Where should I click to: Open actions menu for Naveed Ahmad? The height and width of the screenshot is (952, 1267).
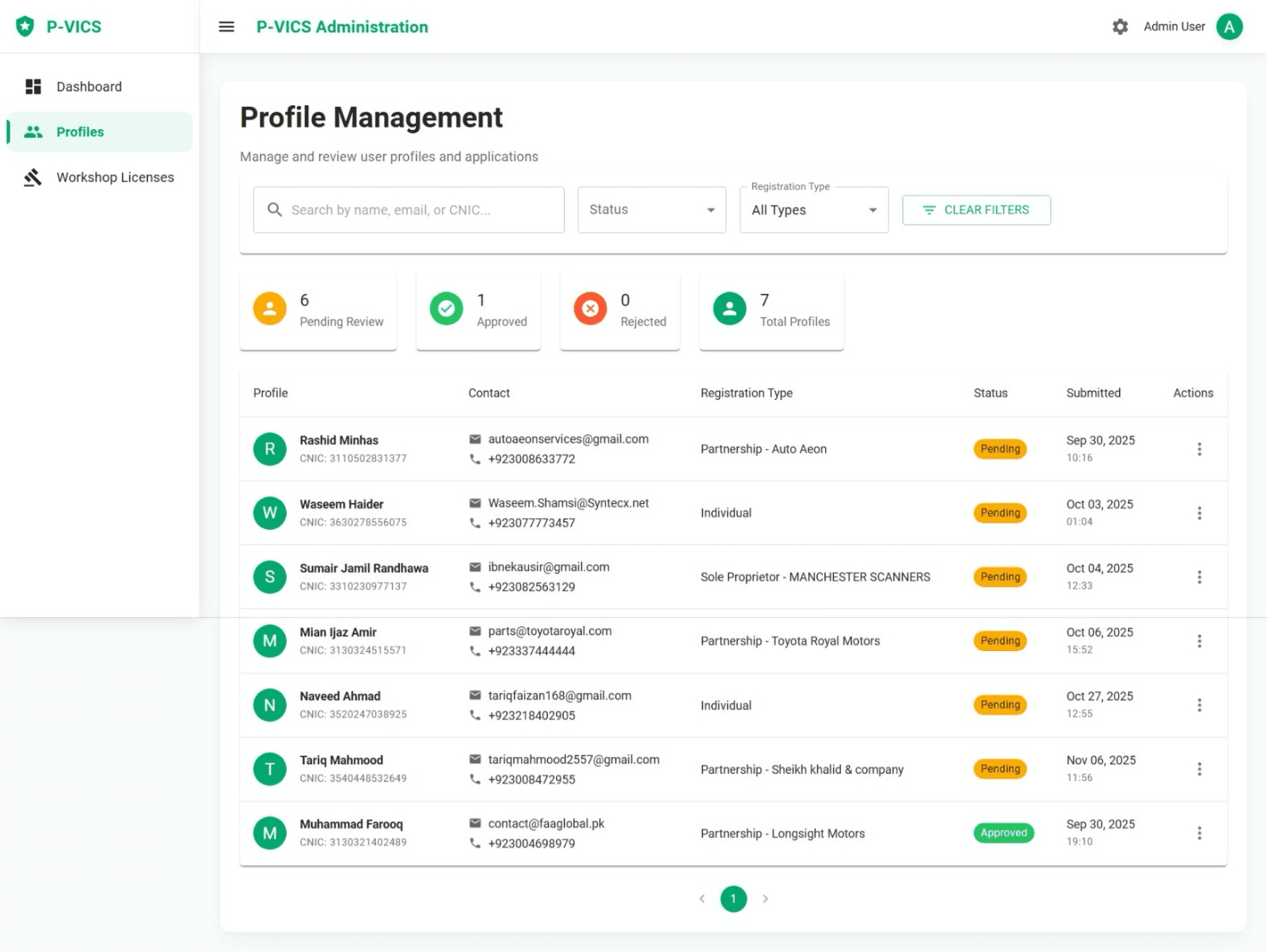click(1200, 705)
